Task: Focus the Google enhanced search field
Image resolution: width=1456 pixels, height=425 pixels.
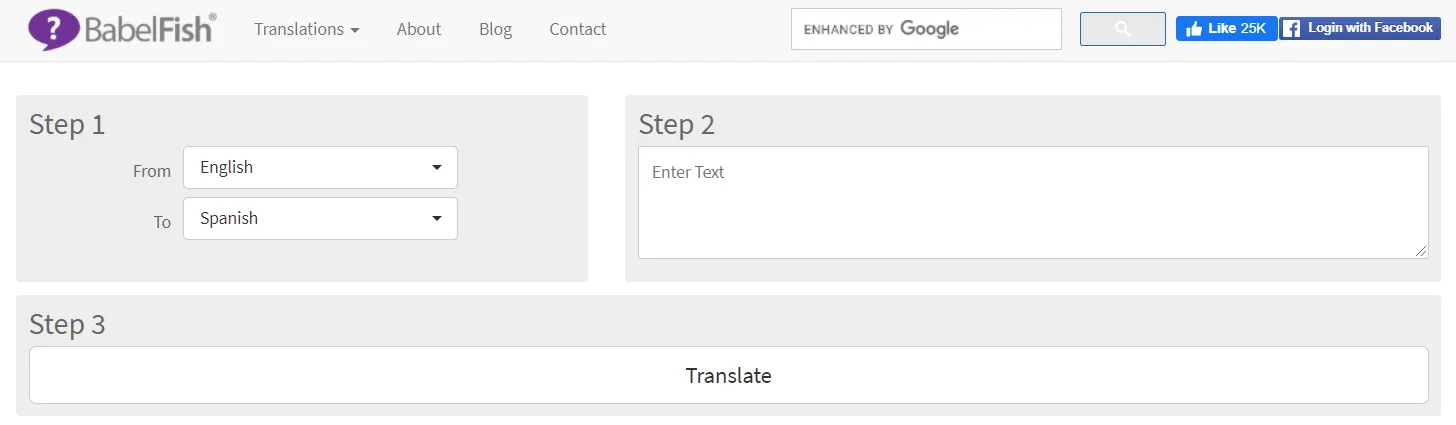Action: click(x=926, y=29)
